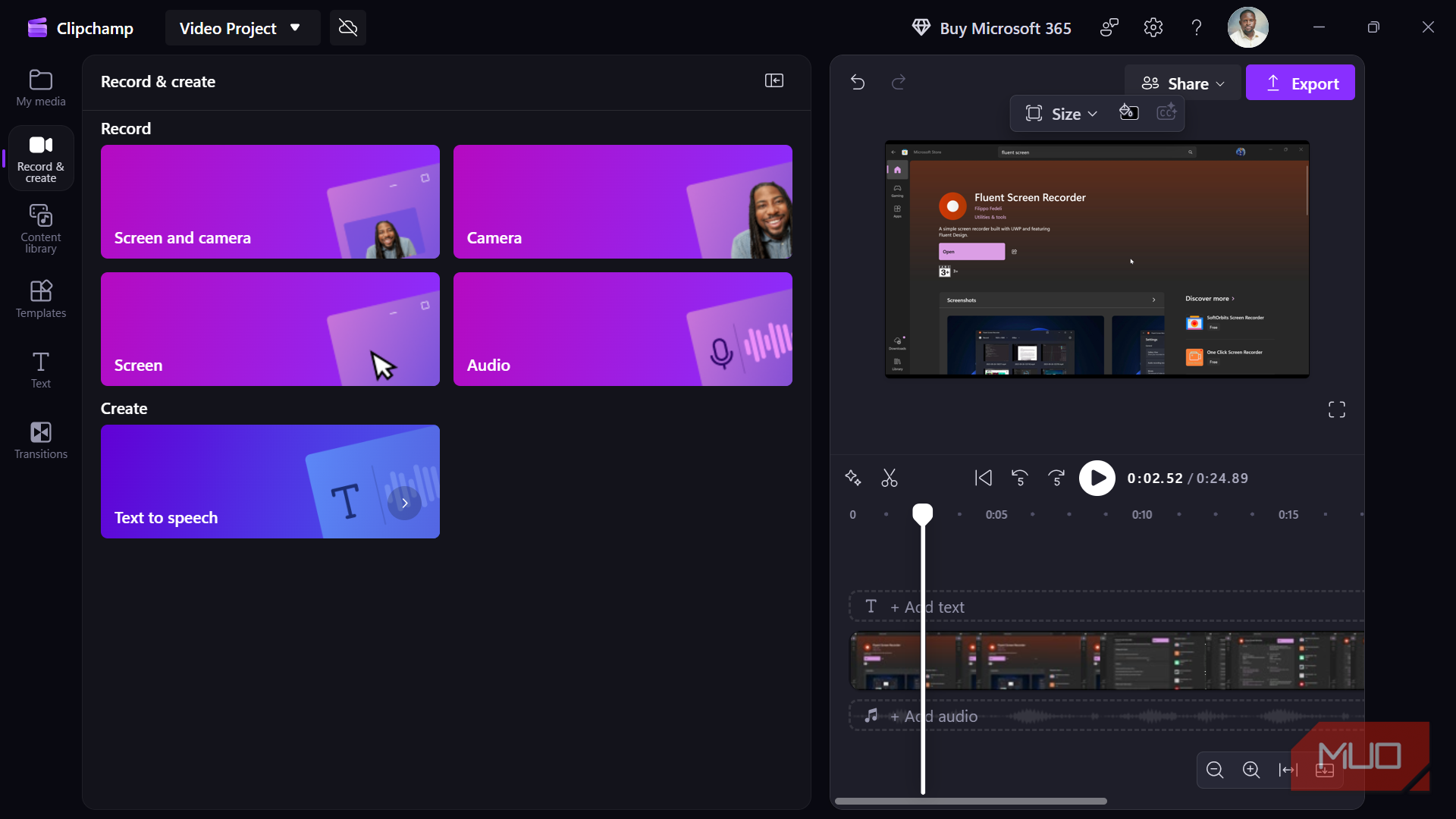Open Buy Microsoft 365 offer
Viewport: 1456px width, 819px height.
pyautogui.click(x=991, y=28)
